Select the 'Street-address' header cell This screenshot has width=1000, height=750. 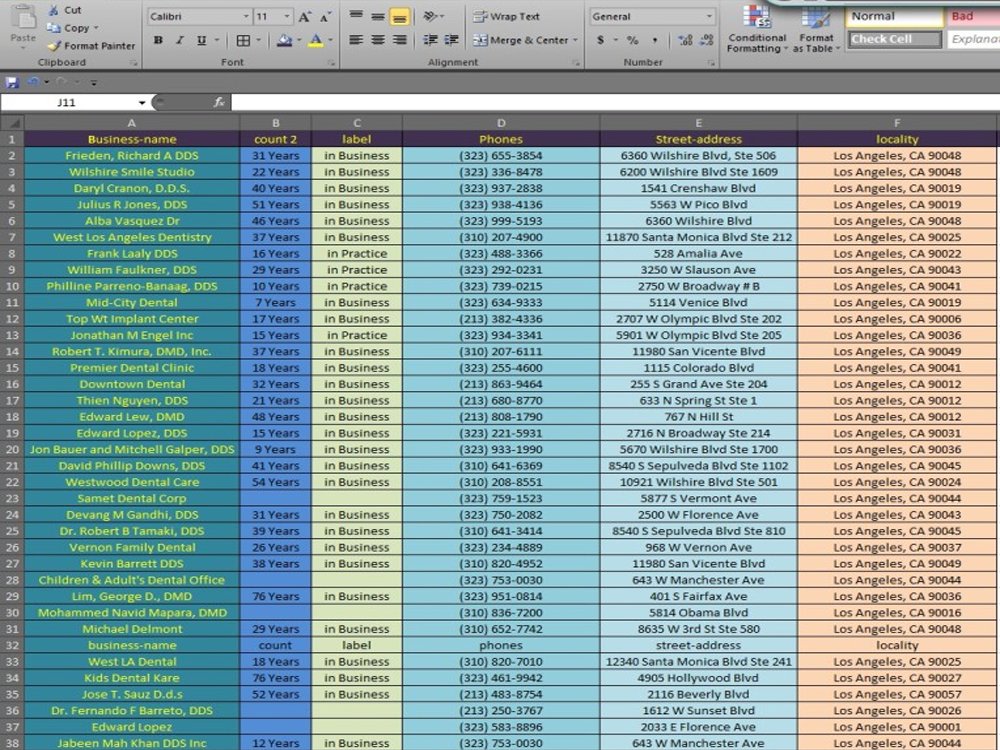(699, 139)
